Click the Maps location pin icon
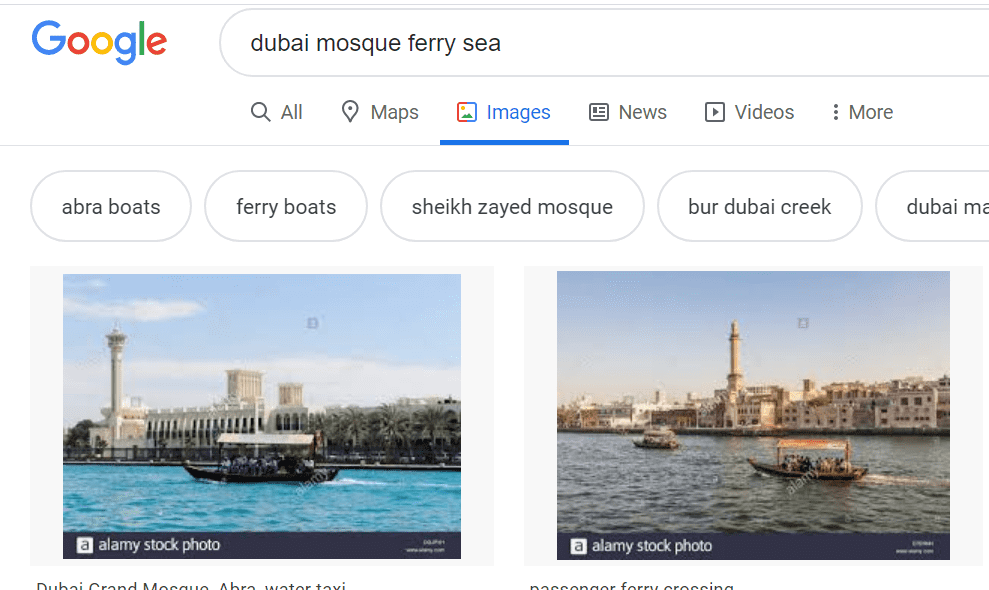Image resolution: width=989 pixels, height=590 pixels. coord(350,112)
